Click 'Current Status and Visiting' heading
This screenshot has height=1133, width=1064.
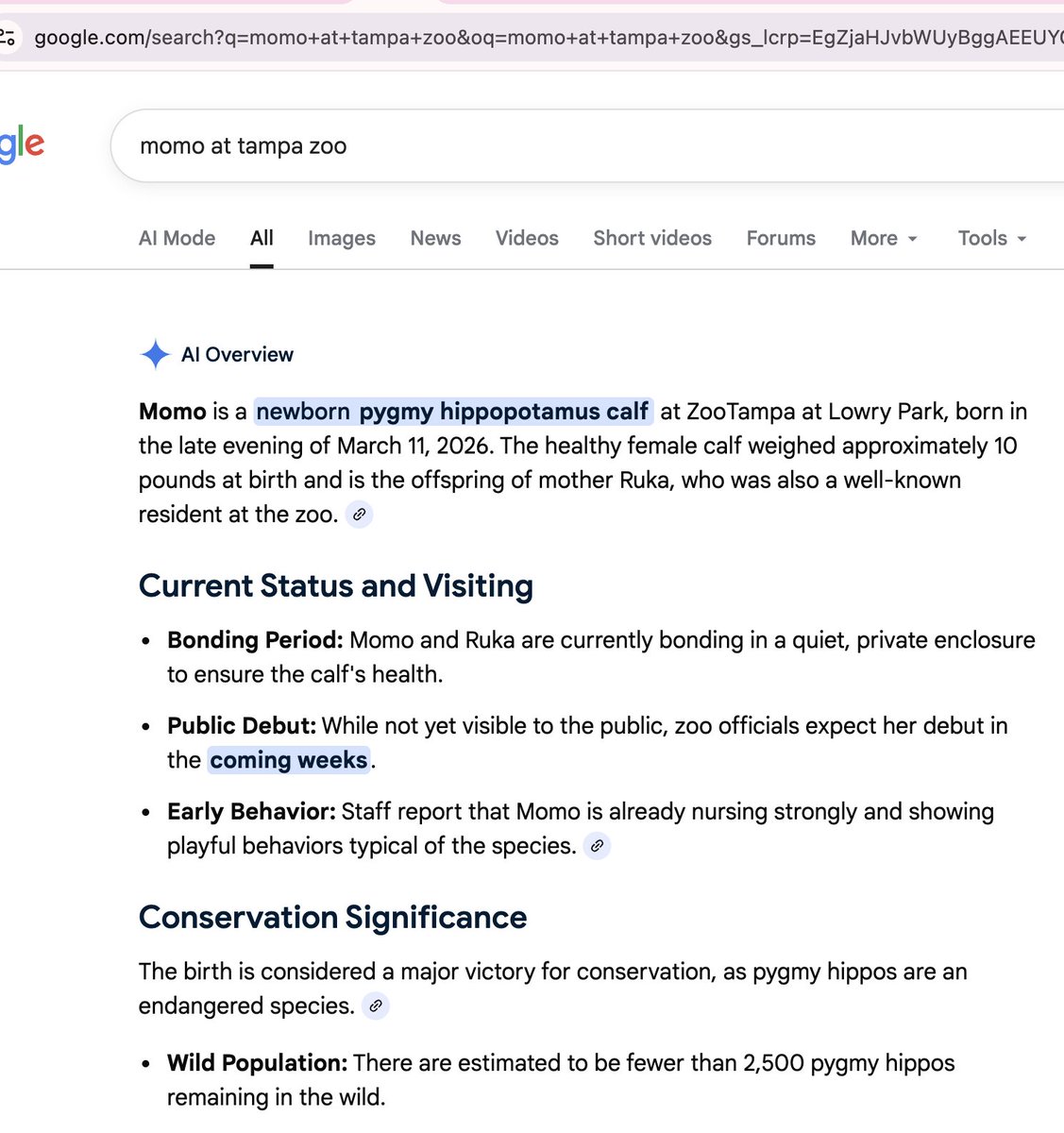[336, 586]
